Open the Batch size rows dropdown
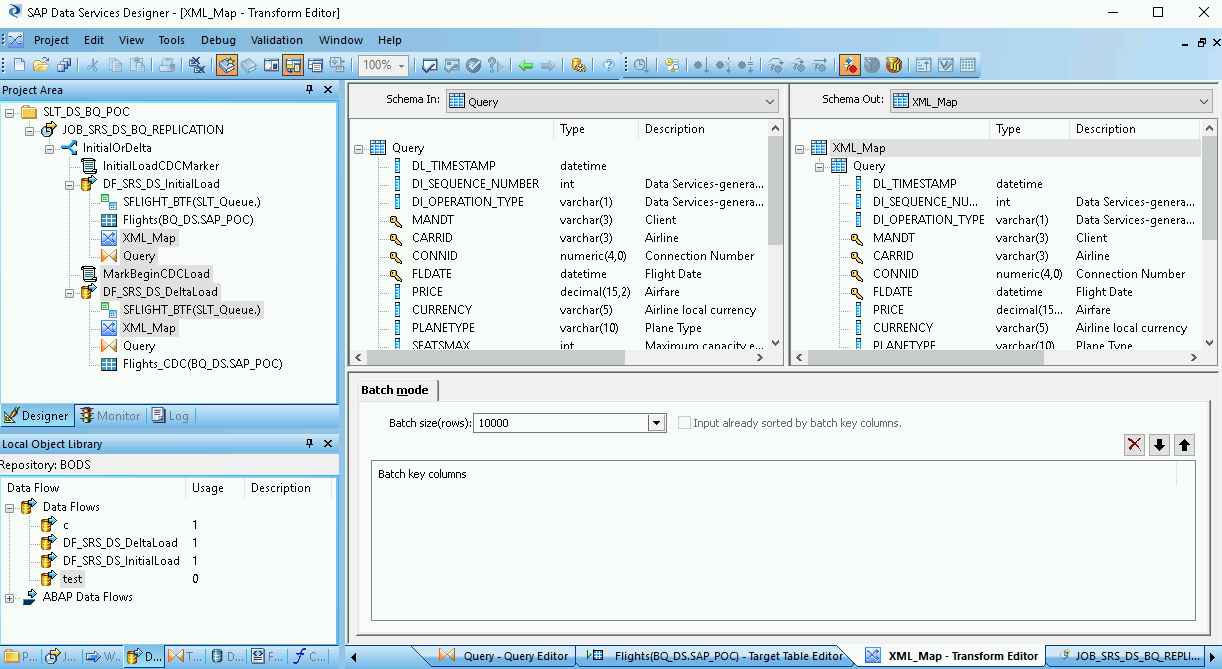 click(657, 423)
